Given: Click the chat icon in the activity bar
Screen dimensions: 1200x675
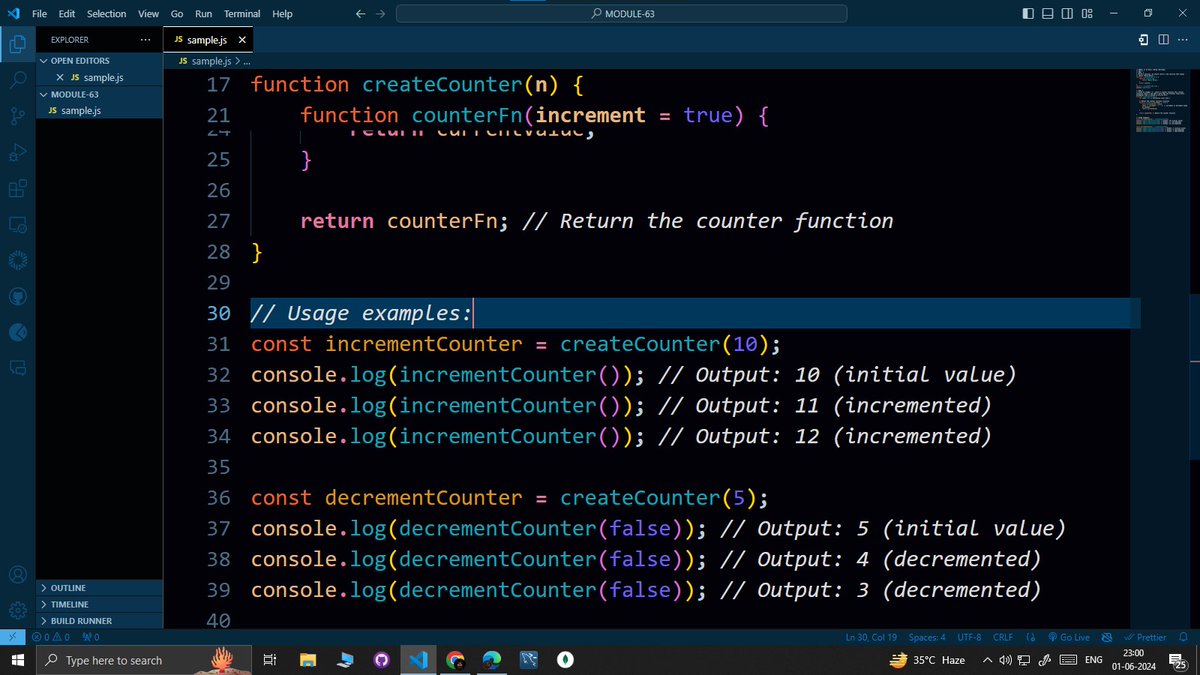Looking at the screenshot, I should point(17,368).
